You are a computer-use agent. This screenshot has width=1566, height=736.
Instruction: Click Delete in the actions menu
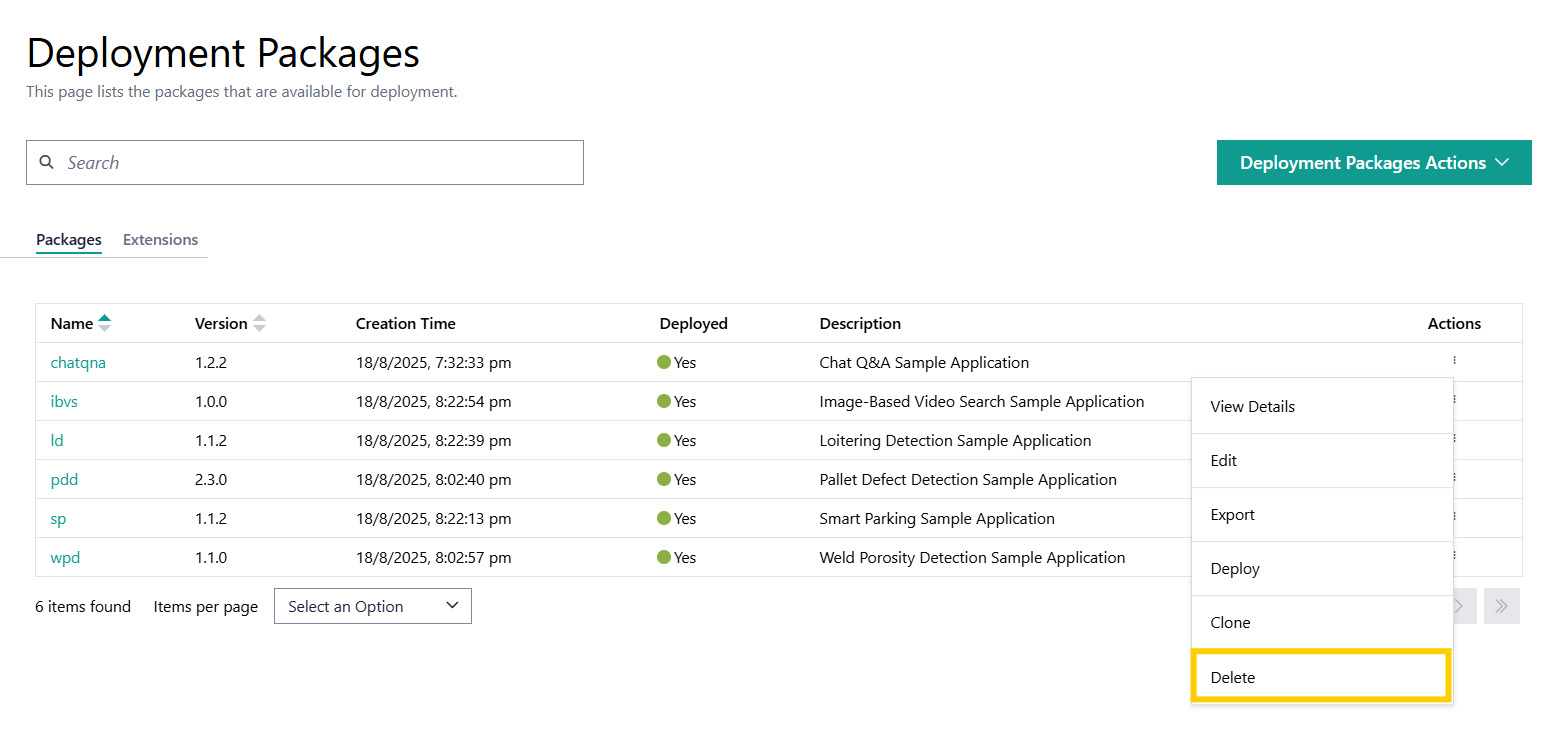coord(1232,677)
